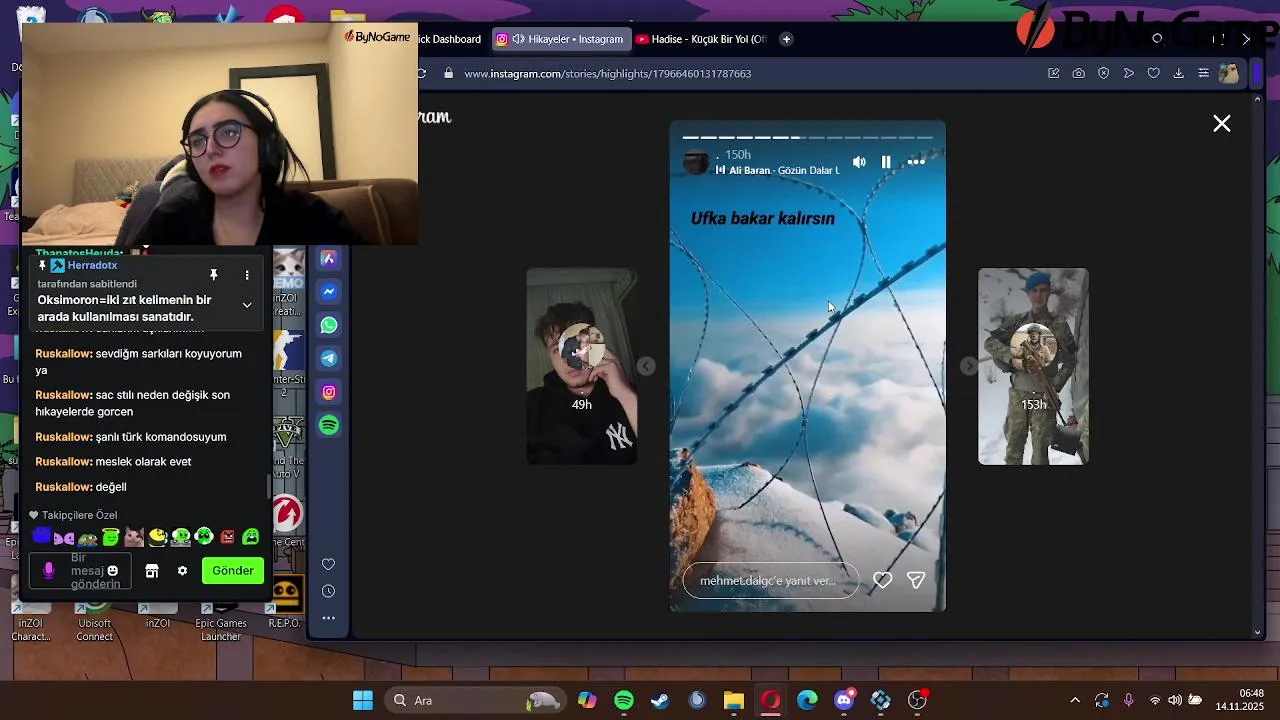Viewport: 1280px width, 720px height.
Task: Send chat message with Gönder button
Action: coord(232,570)
